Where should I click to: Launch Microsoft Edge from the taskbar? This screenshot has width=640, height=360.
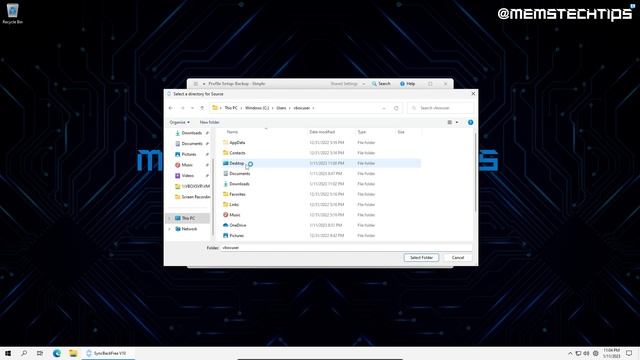click(57, 353)
